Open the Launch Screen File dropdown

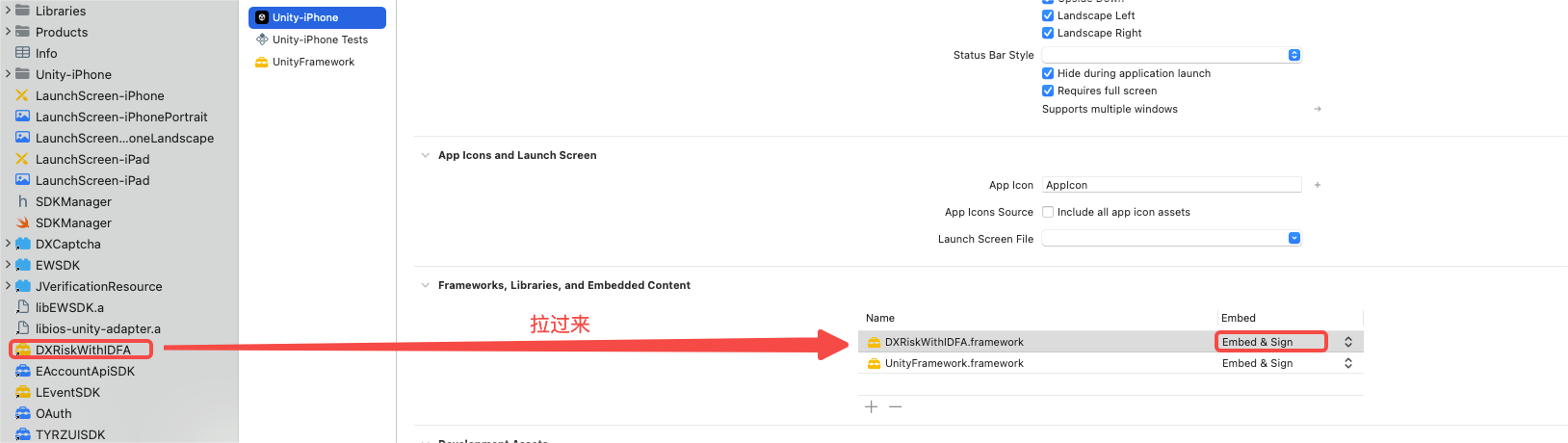1172,238
